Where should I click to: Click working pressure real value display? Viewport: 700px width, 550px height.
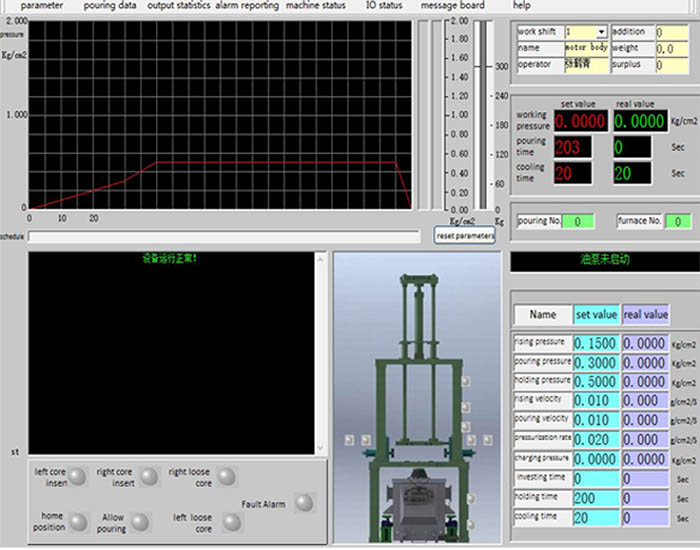pyautogui.click(x=640, y=121)
